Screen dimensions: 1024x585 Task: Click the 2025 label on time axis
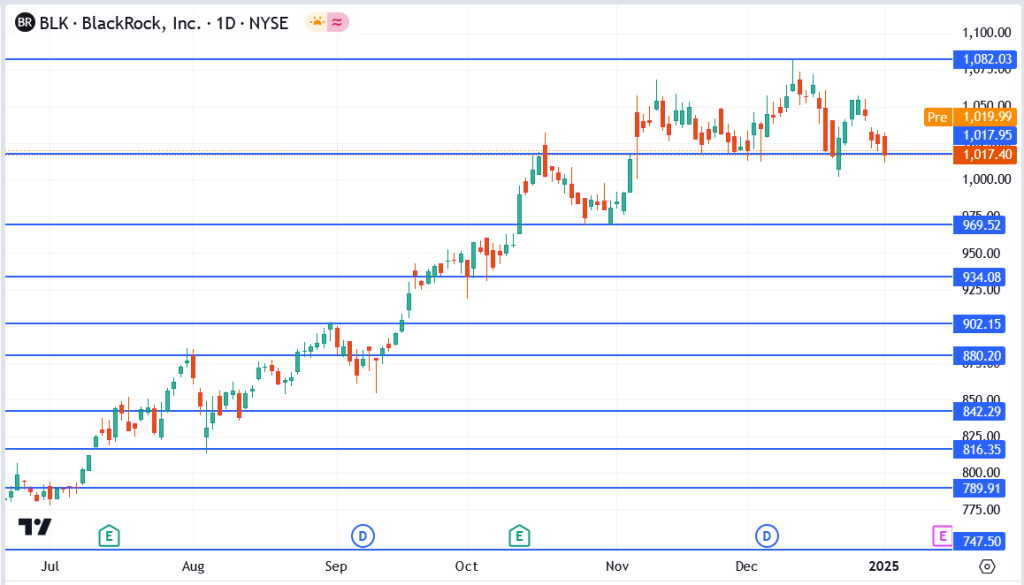[883, 566]
